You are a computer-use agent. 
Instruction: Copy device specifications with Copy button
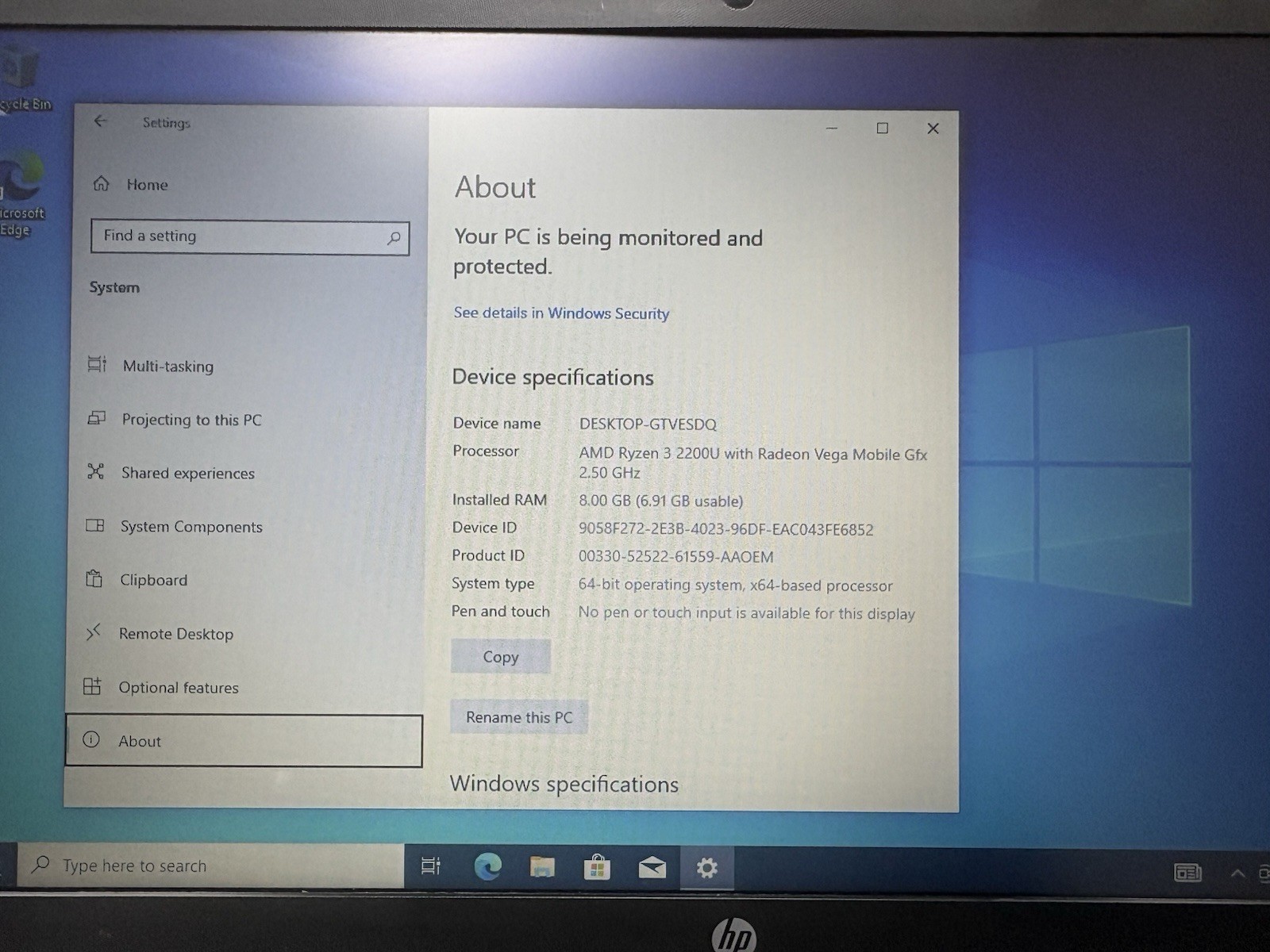point(501,657)
